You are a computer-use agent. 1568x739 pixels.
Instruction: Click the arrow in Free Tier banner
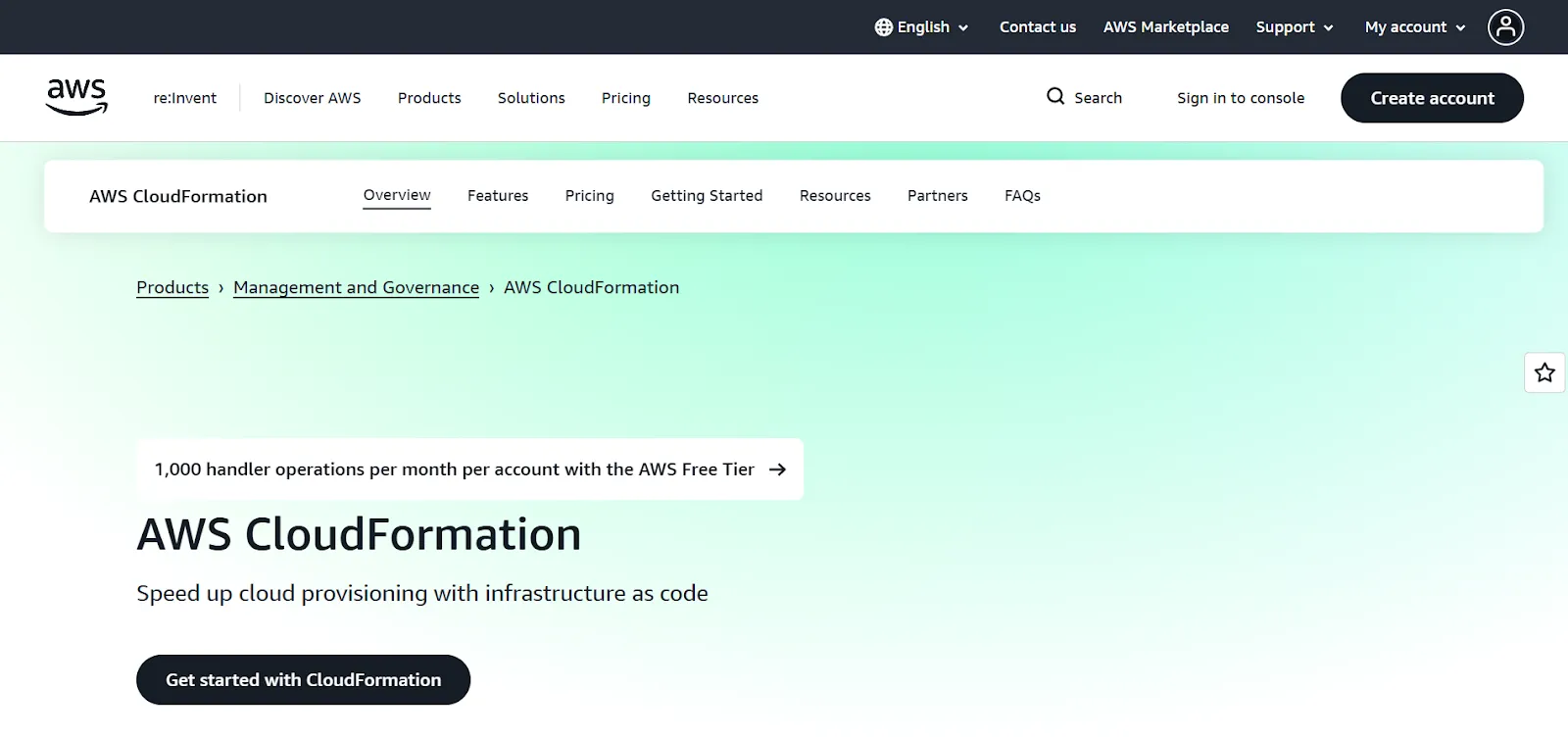[x=777, y=469]
